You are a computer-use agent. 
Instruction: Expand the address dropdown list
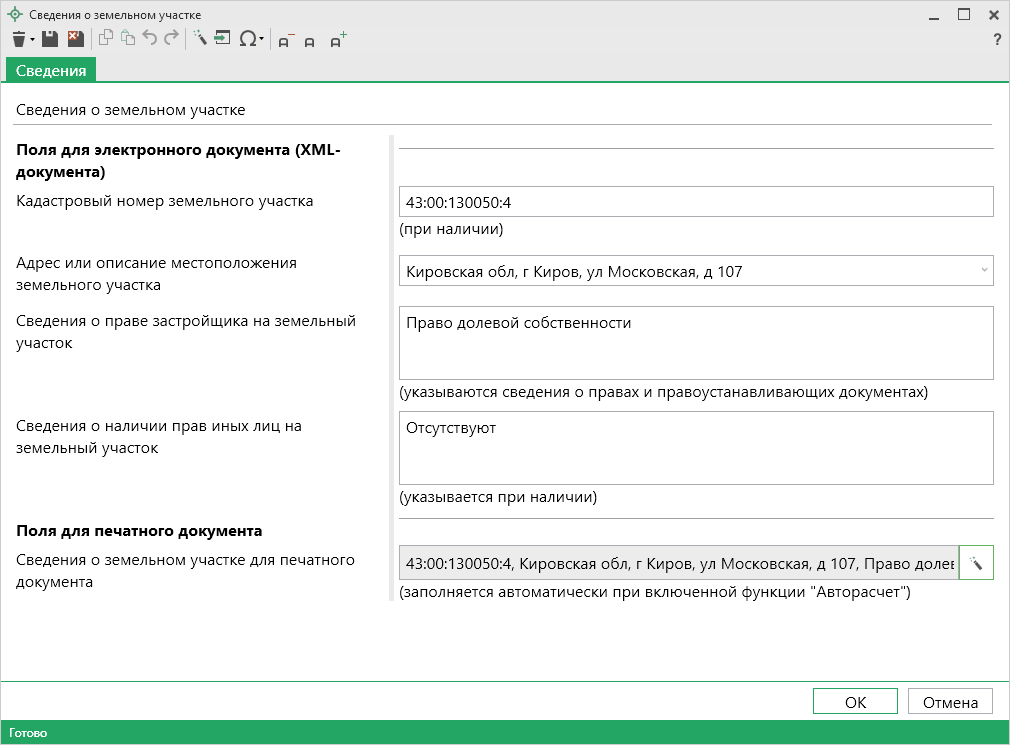coord(984,270)
